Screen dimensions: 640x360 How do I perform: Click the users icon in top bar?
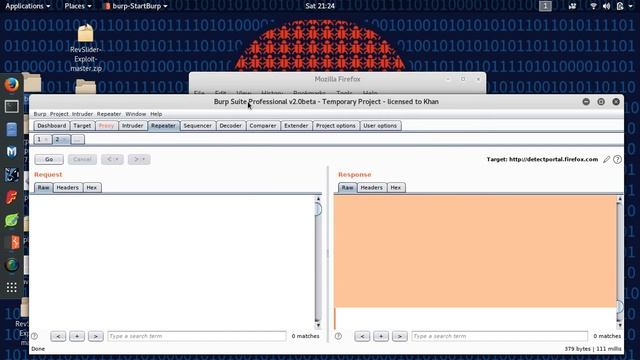pyautogui.click(x=573, y=6)
